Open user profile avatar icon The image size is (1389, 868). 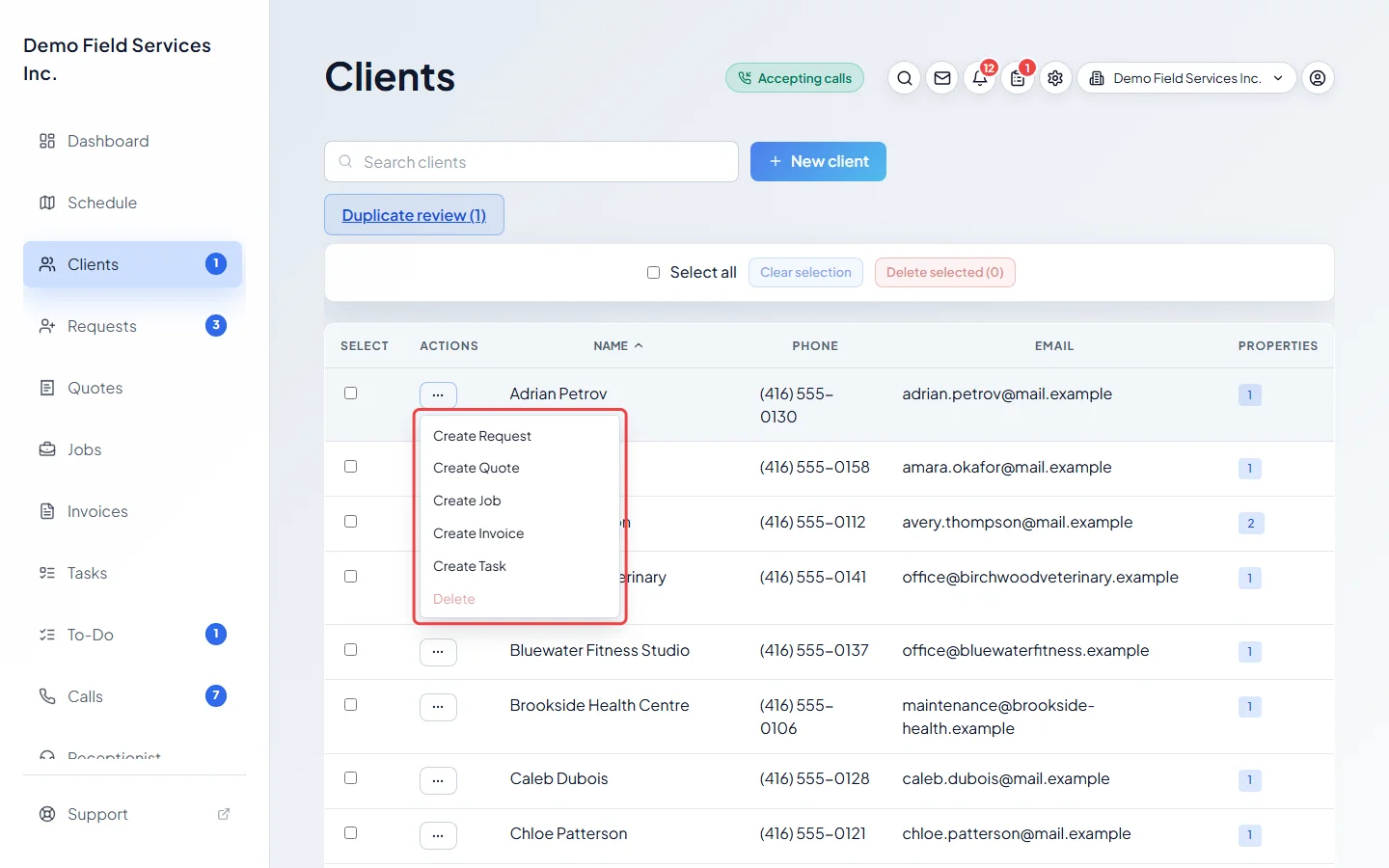(1318, 78)
